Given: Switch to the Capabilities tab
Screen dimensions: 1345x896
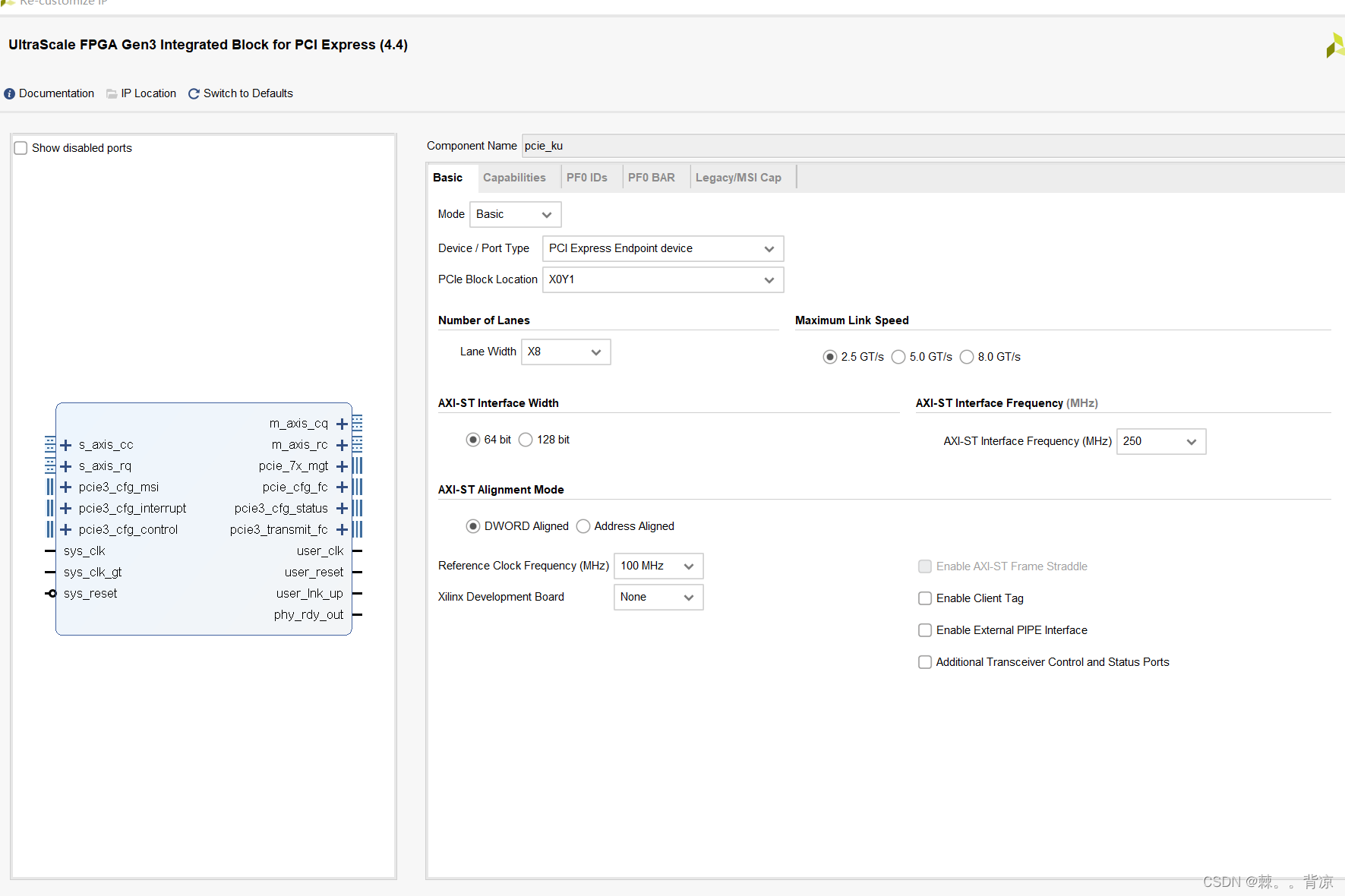Looking at the screenshot, I should point(514,178).
